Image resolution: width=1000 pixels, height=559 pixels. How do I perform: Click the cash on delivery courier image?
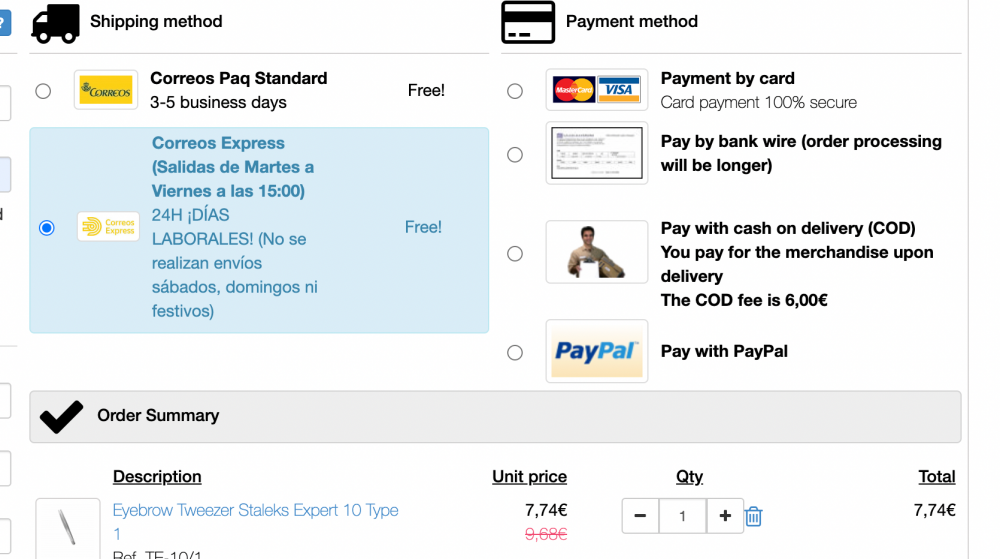click(596, 252)
